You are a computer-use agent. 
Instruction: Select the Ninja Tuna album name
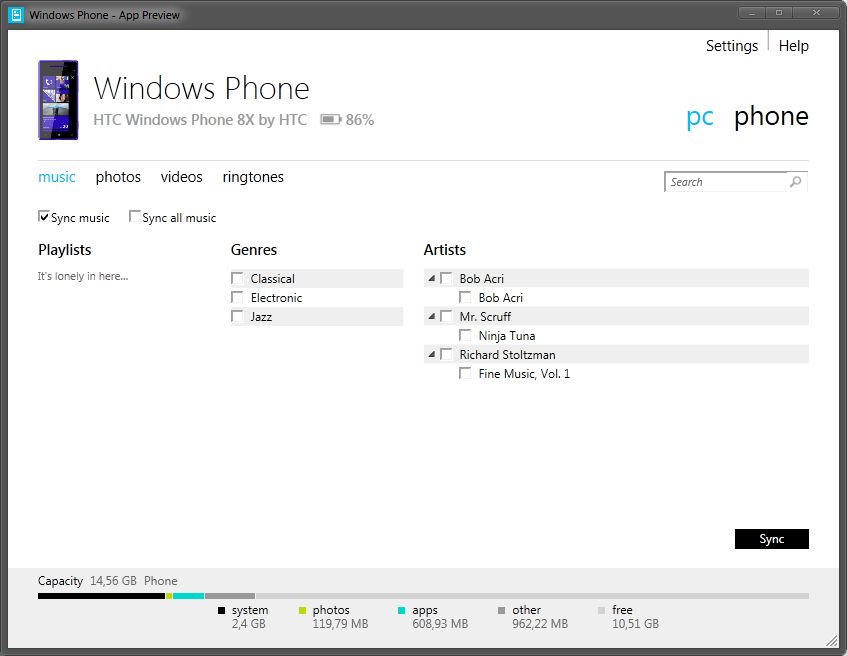click(x=507, y=336)
